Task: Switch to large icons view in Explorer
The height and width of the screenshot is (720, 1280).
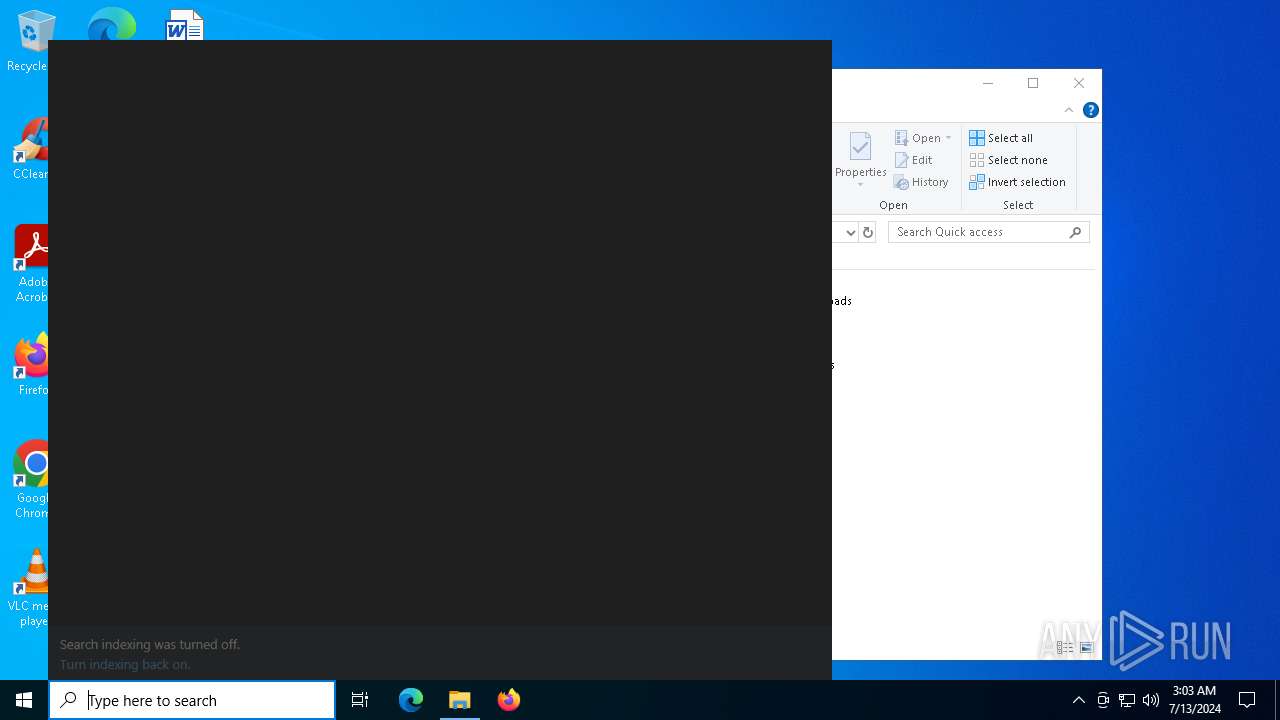Action: (x=1086, y=648)
